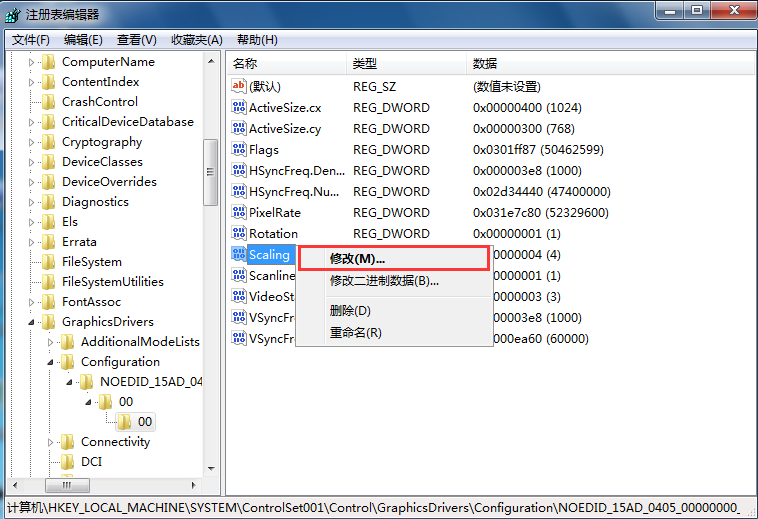Screen dimensions: 758x519
Task: Click the FileSystem folder icon
Action: [x=48, y=262]
